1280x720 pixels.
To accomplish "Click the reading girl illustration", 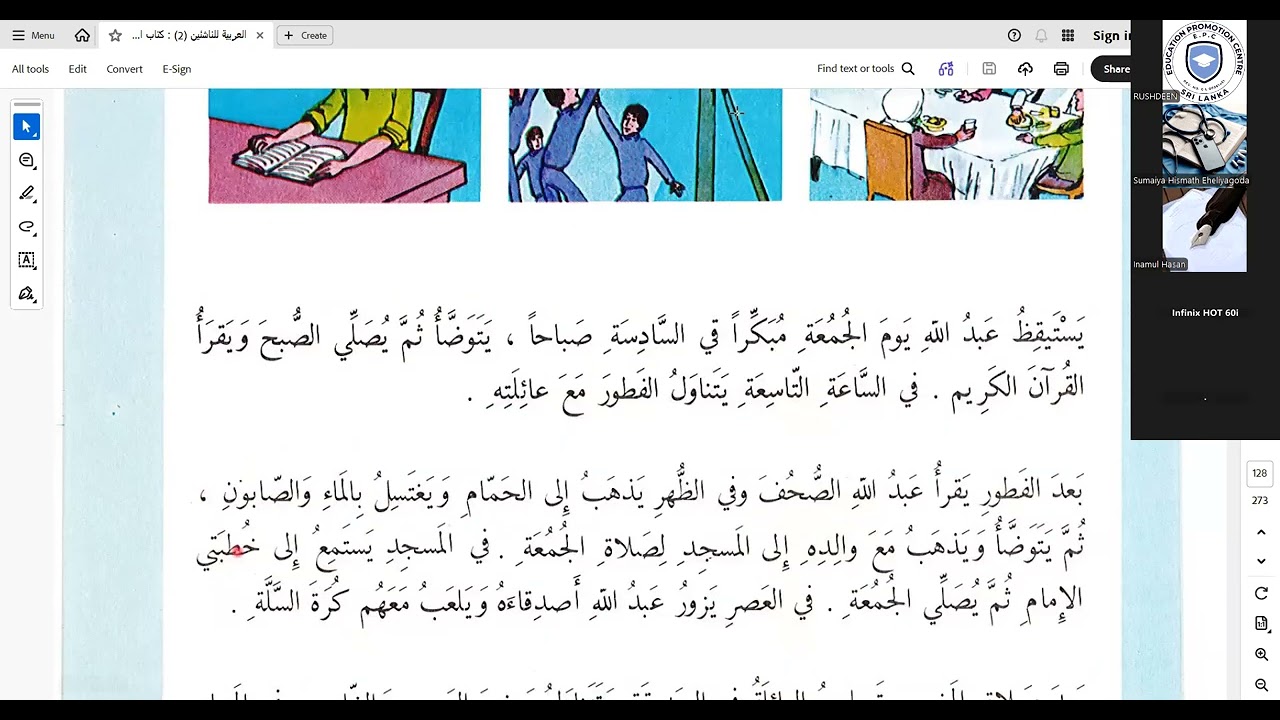I will (x=345, y=145).
